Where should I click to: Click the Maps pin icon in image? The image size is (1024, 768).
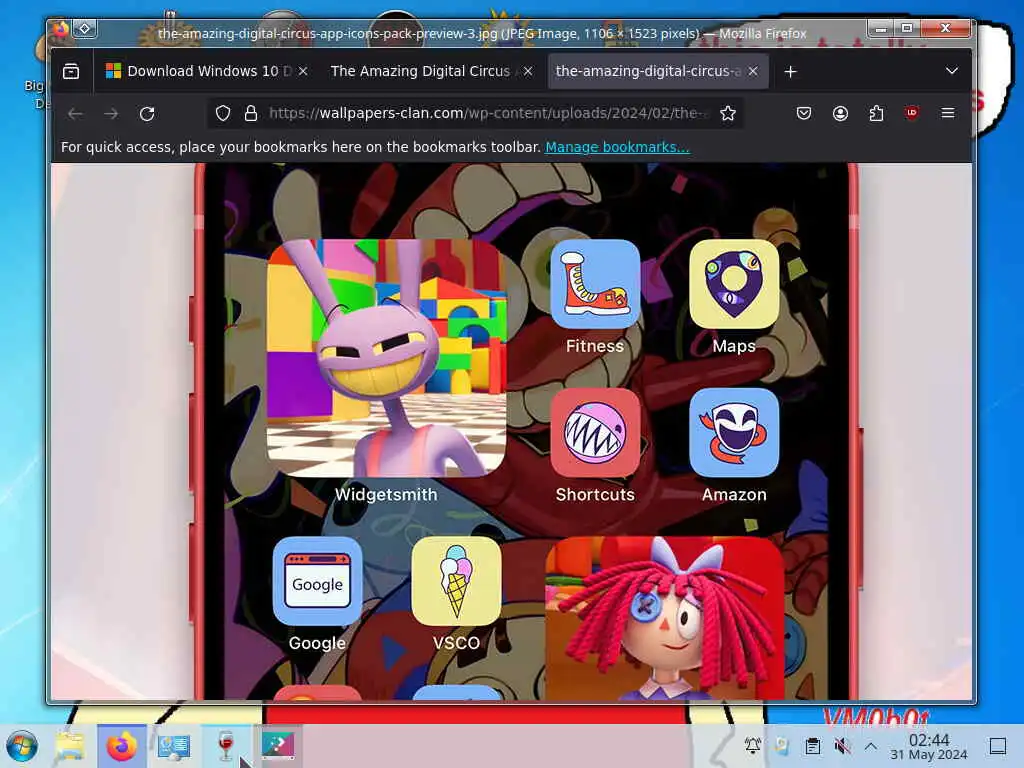[x=734, y=284]
